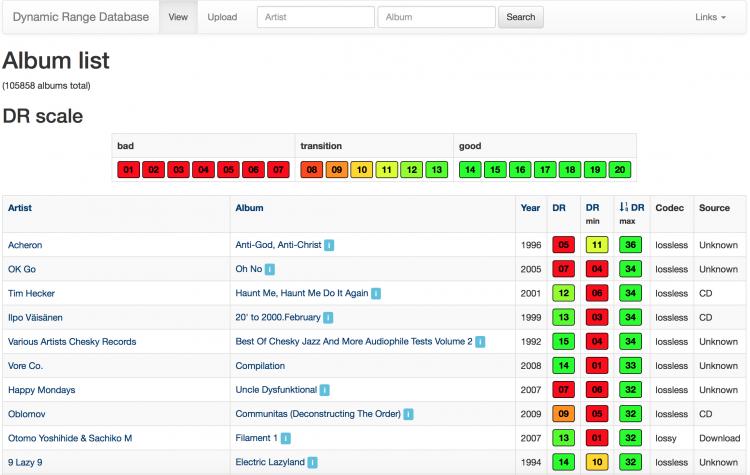The width and height of the screenshot is (750, 475).
Task: Open info icon for Uncle Dysfunktional
Action: pyautogui.click(x=325, y=390)
